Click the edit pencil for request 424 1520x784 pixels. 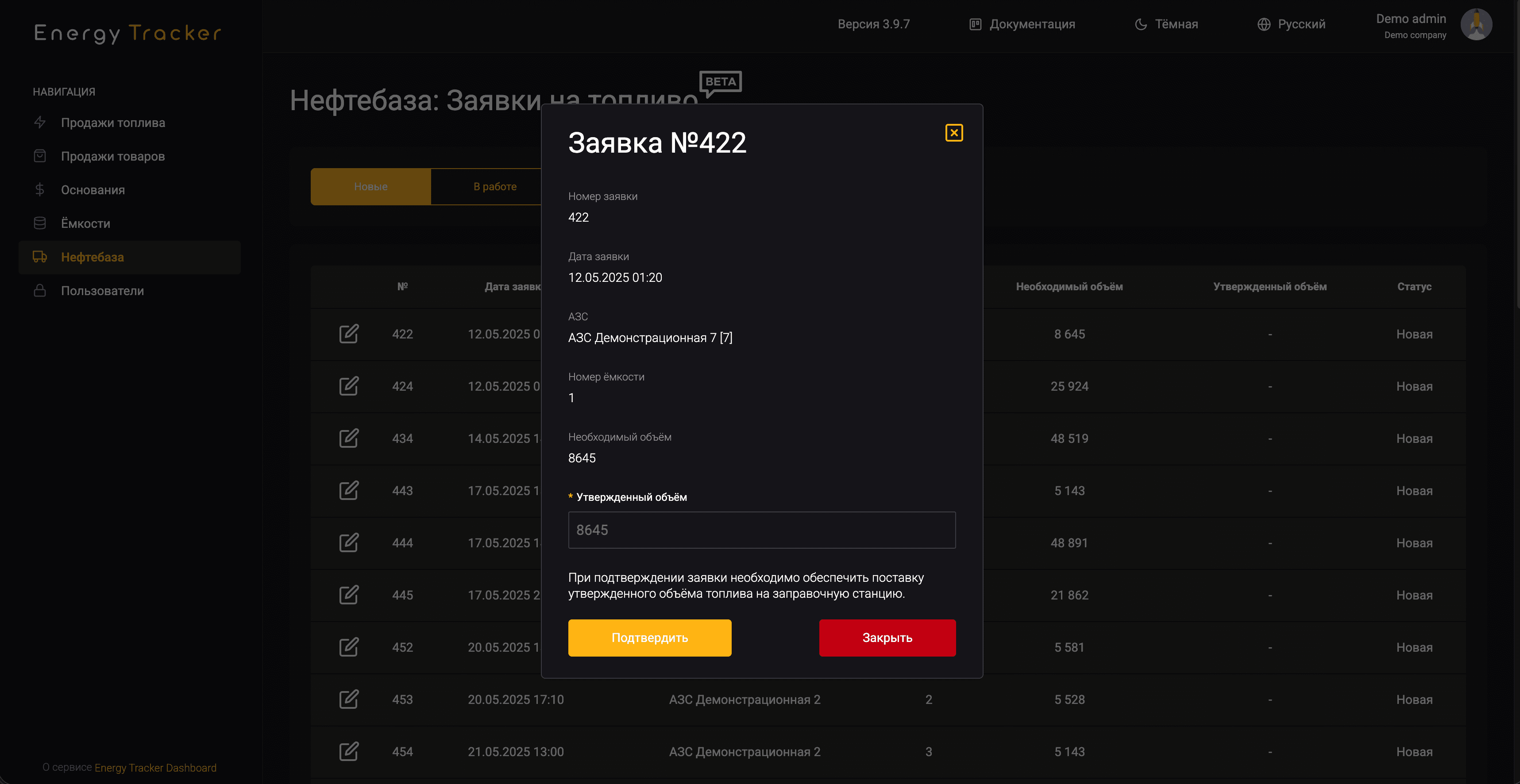point(349,386)
